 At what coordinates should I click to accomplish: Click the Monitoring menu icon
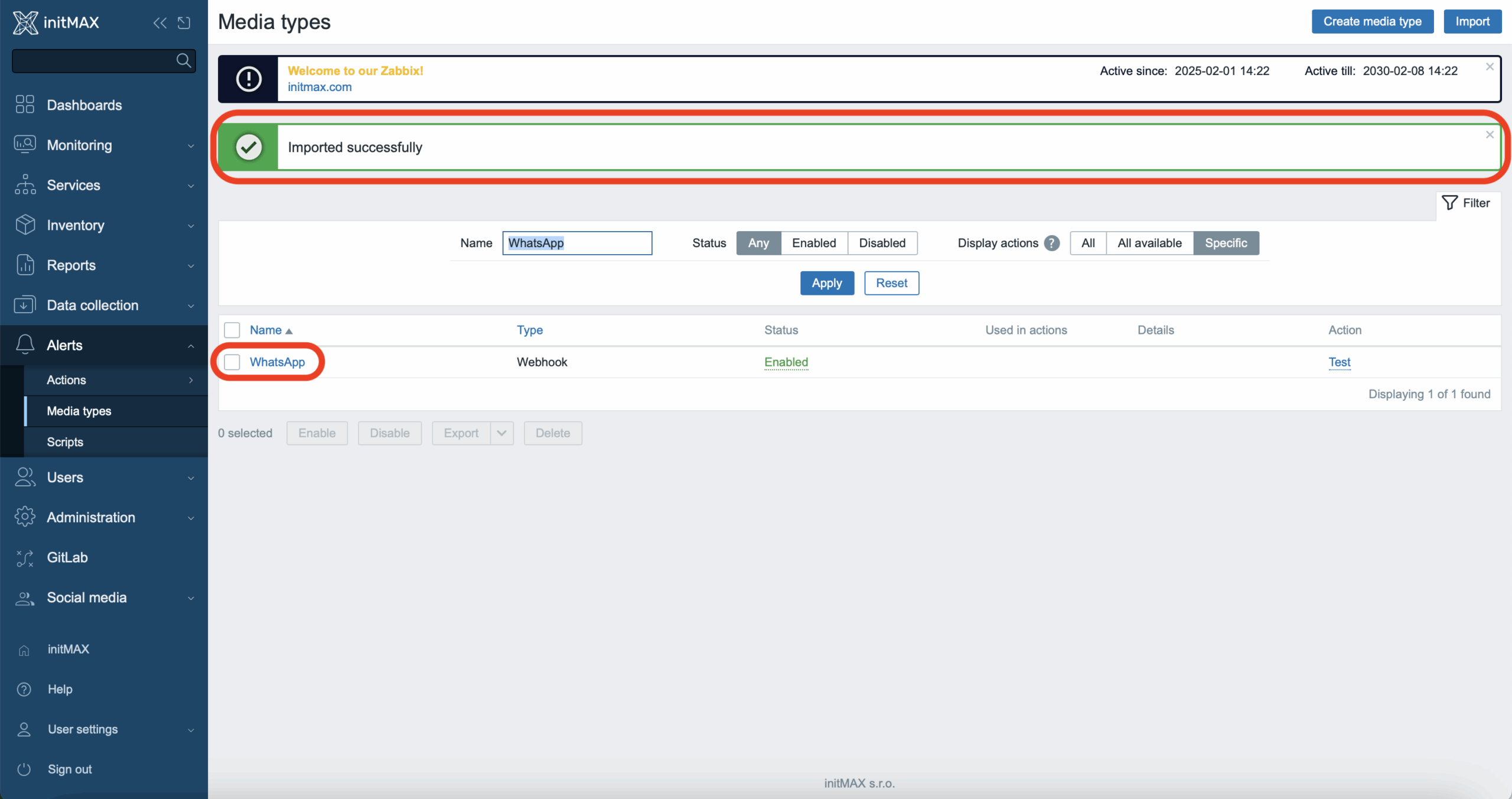click(x=25, y=145)
